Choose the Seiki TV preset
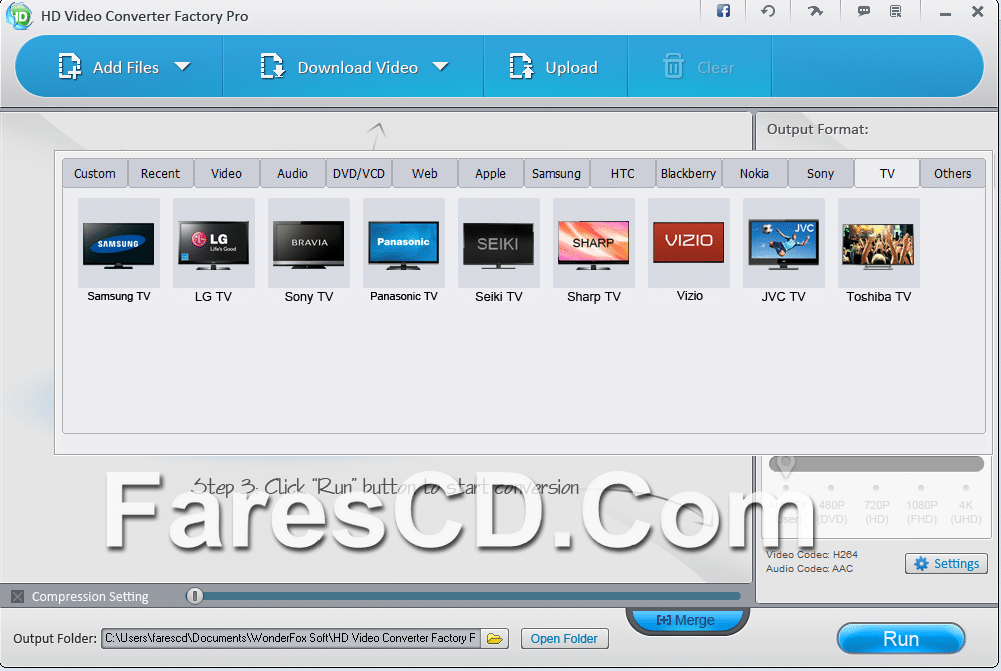Screen dimensions: 1001x671 pos(499,243)
